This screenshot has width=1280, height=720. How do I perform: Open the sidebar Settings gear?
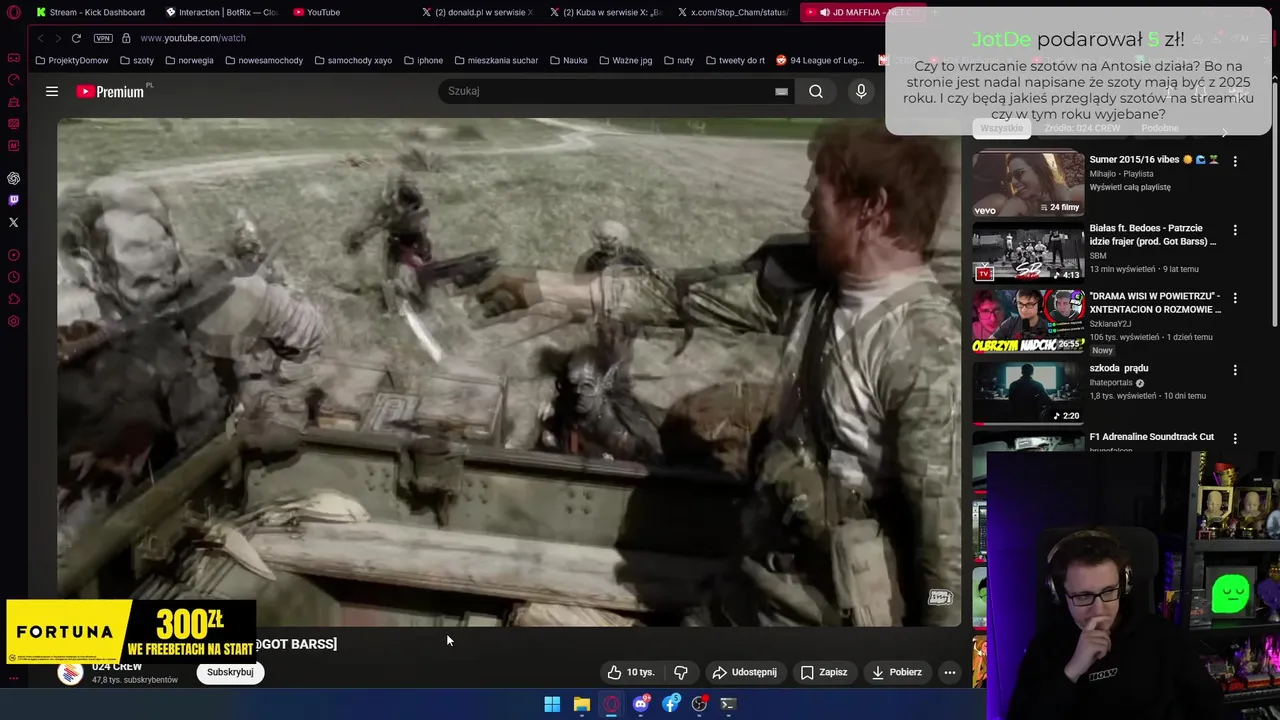(x=13, y=321)
